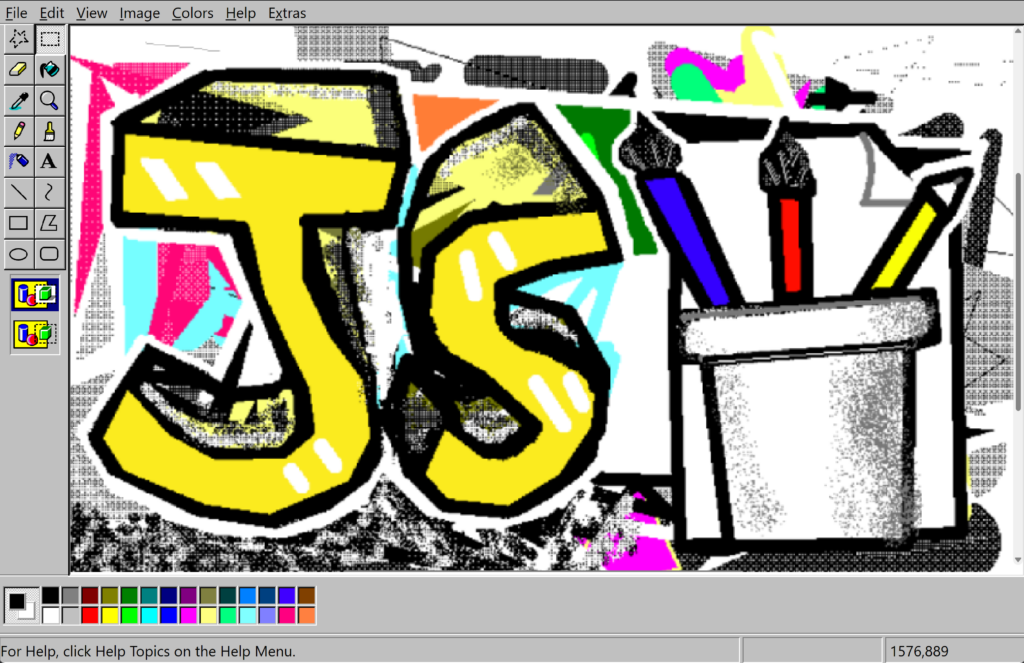Switch to the Airbrush tool
This screenshot has width=1024, height=663.
click(x=19, y=161)
